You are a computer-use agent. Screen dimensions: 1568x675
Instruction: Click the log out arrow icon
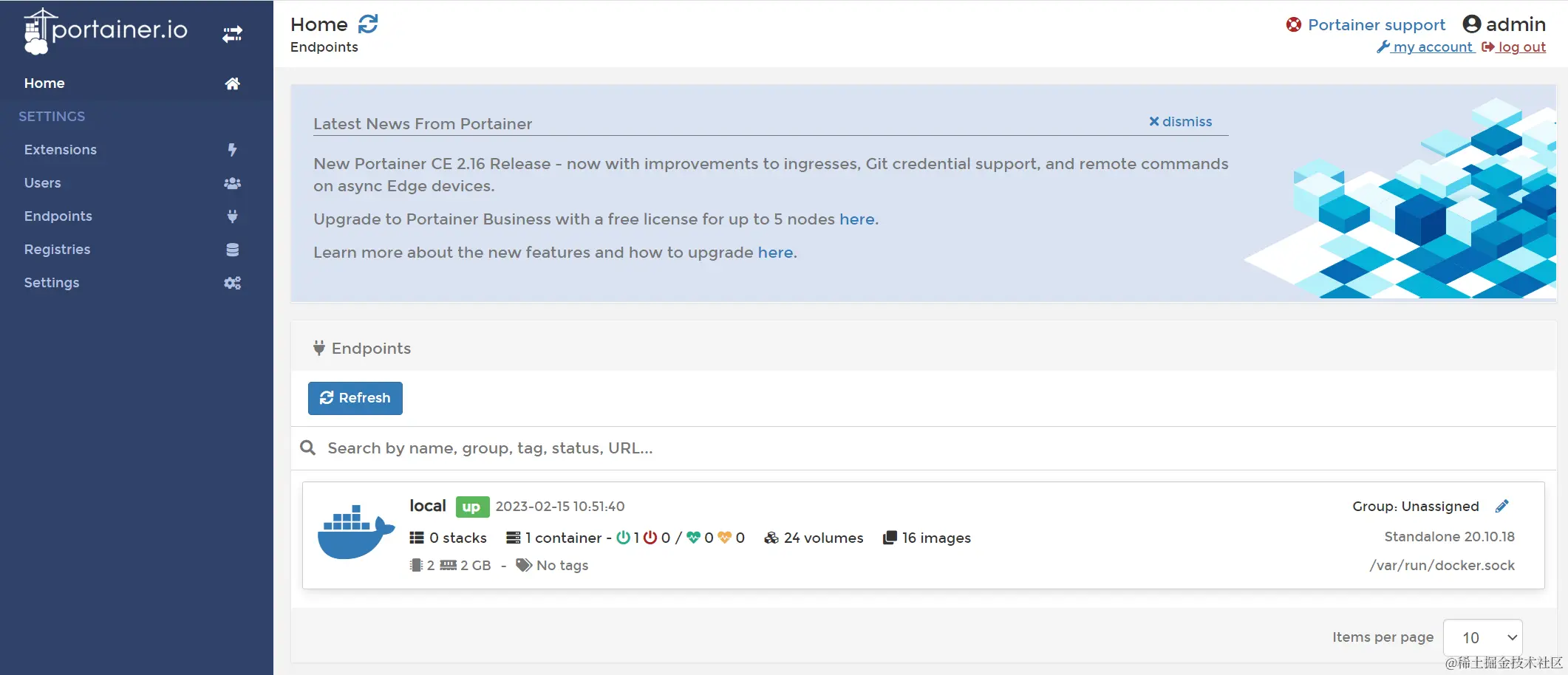tap(1488, 47)
